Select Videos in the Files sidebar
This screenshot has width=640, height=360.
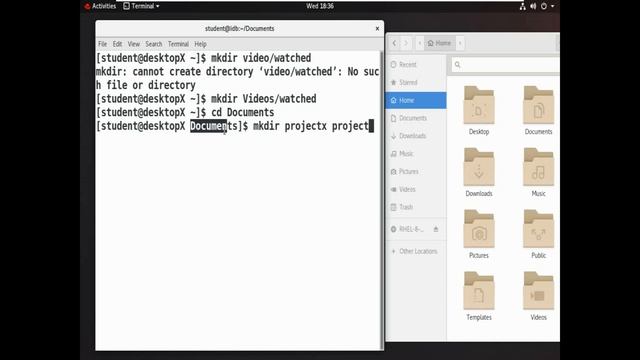[416, 189]
